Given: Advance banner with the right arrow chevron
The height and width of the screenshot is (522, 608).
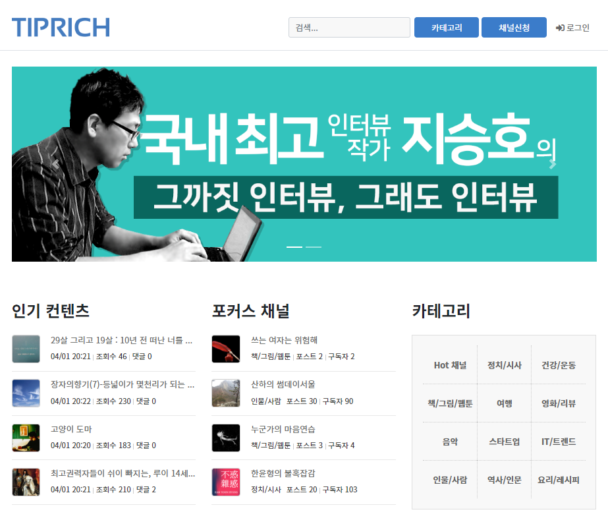Looking at the screenshot, I should [551, 164].
